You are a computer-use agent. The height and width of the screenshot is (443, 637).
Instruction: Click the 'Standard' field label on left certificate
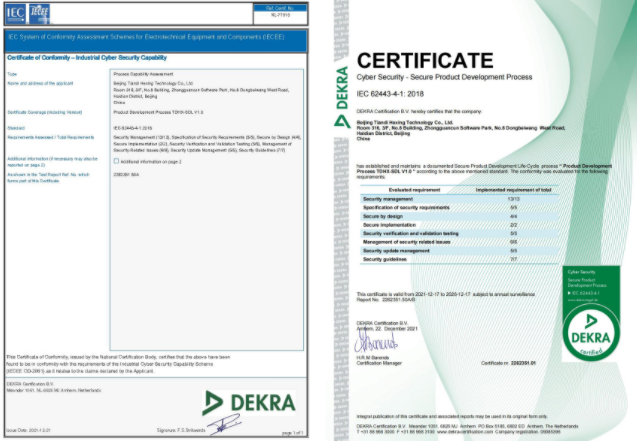tap(16, 128)
